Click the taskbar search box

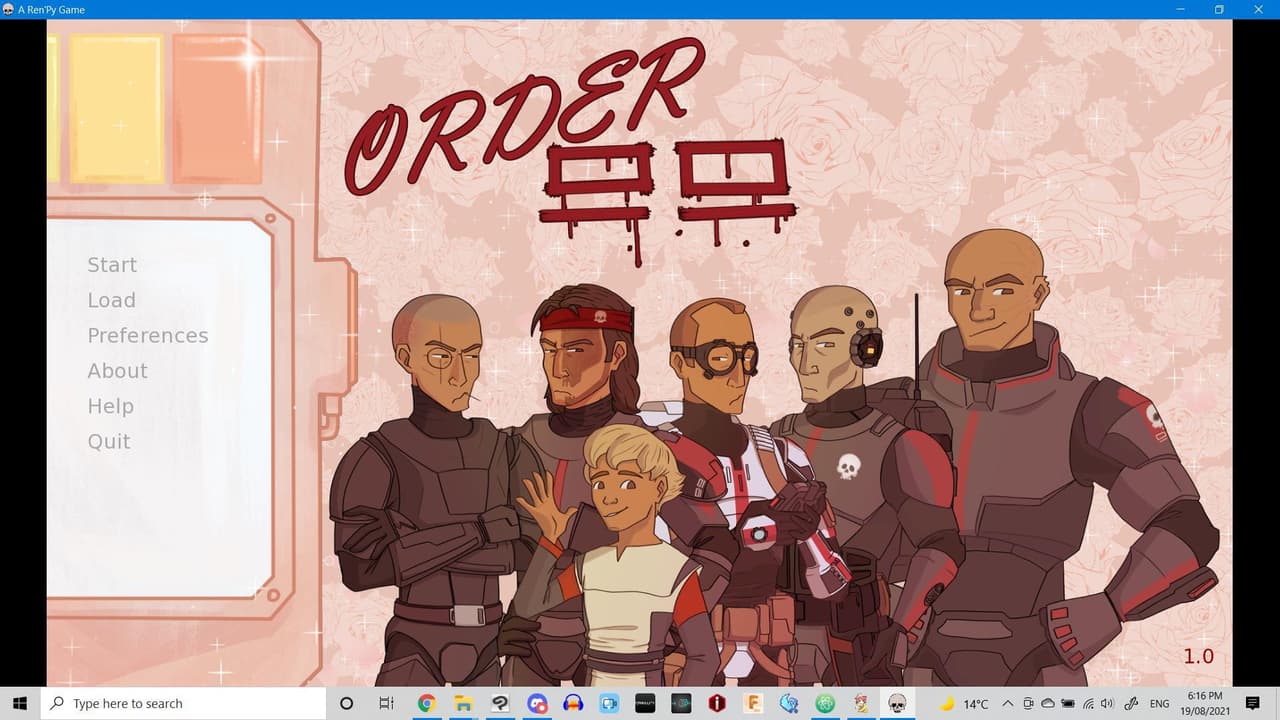pyautogui.click(x=183, y=703)
